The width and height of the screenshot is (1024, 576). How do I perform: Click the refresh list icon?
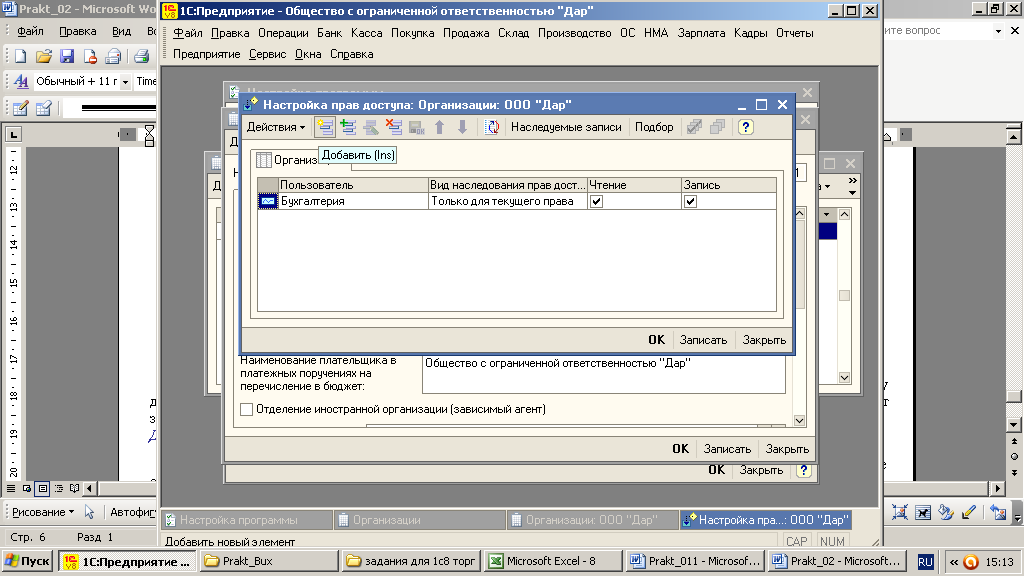click(492, 127)
